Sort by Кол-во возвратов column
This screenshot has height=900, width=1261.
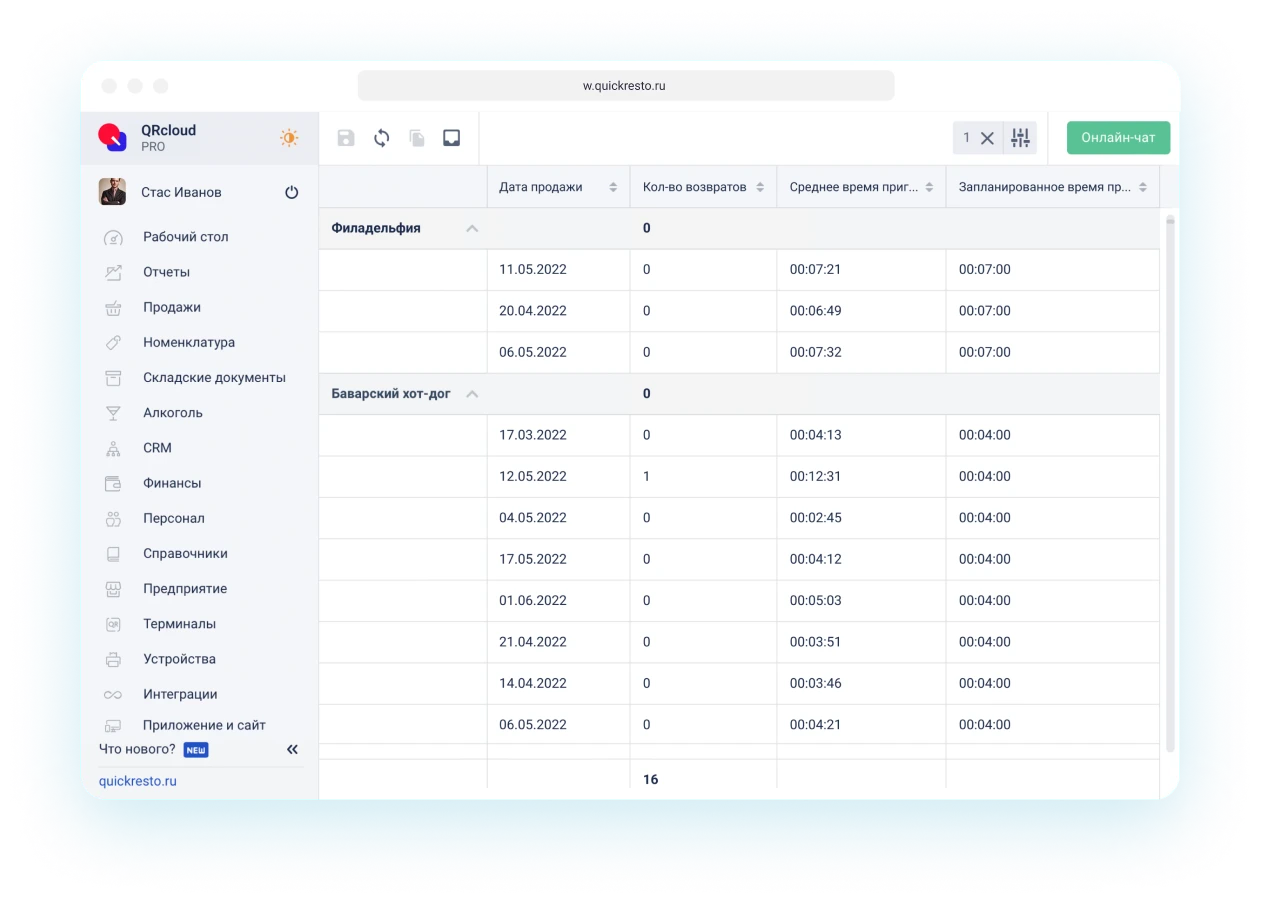760,187
